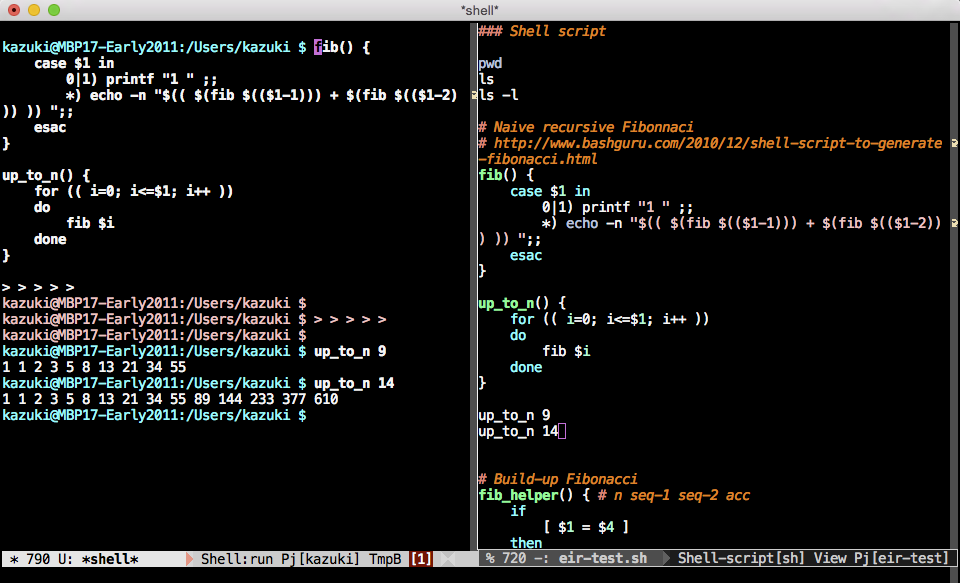Minimize the window with yellow button

click(34, 10)
